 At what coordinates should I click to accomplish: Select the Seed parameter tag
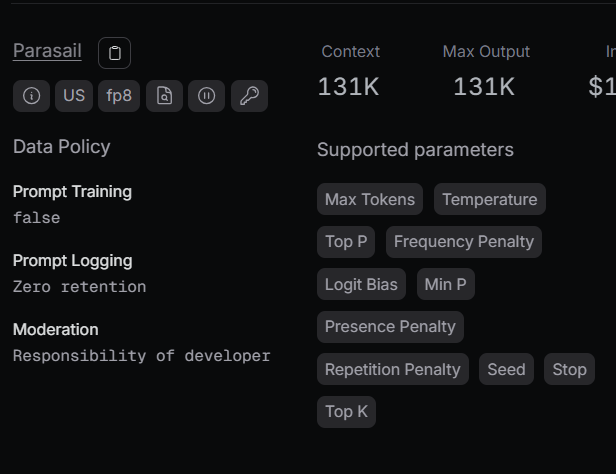tap(506, 369)
